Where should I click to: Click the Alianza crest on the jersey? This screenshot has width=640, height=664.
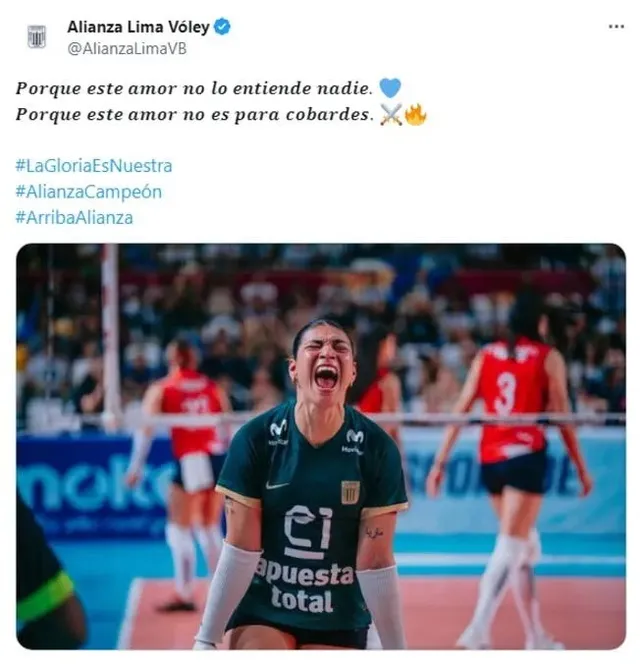[x=350, y=492]
